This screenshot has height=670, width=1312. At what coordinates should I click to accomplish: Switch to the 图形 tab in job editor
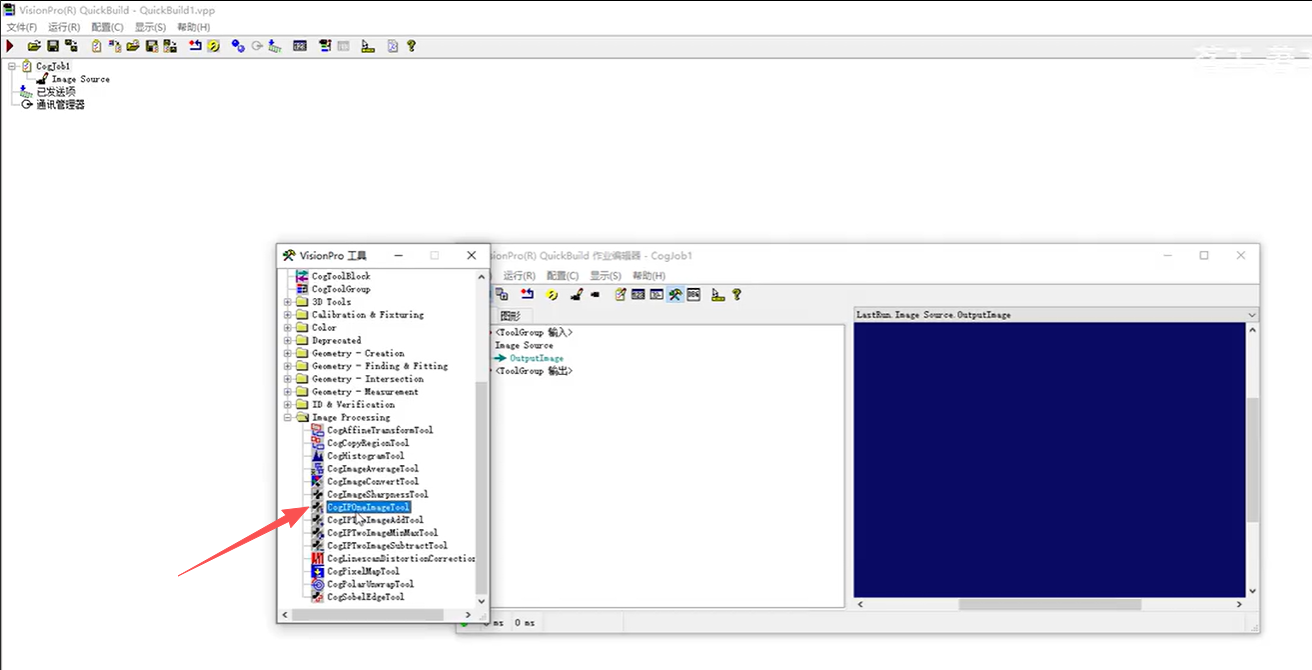coord(510,315)
